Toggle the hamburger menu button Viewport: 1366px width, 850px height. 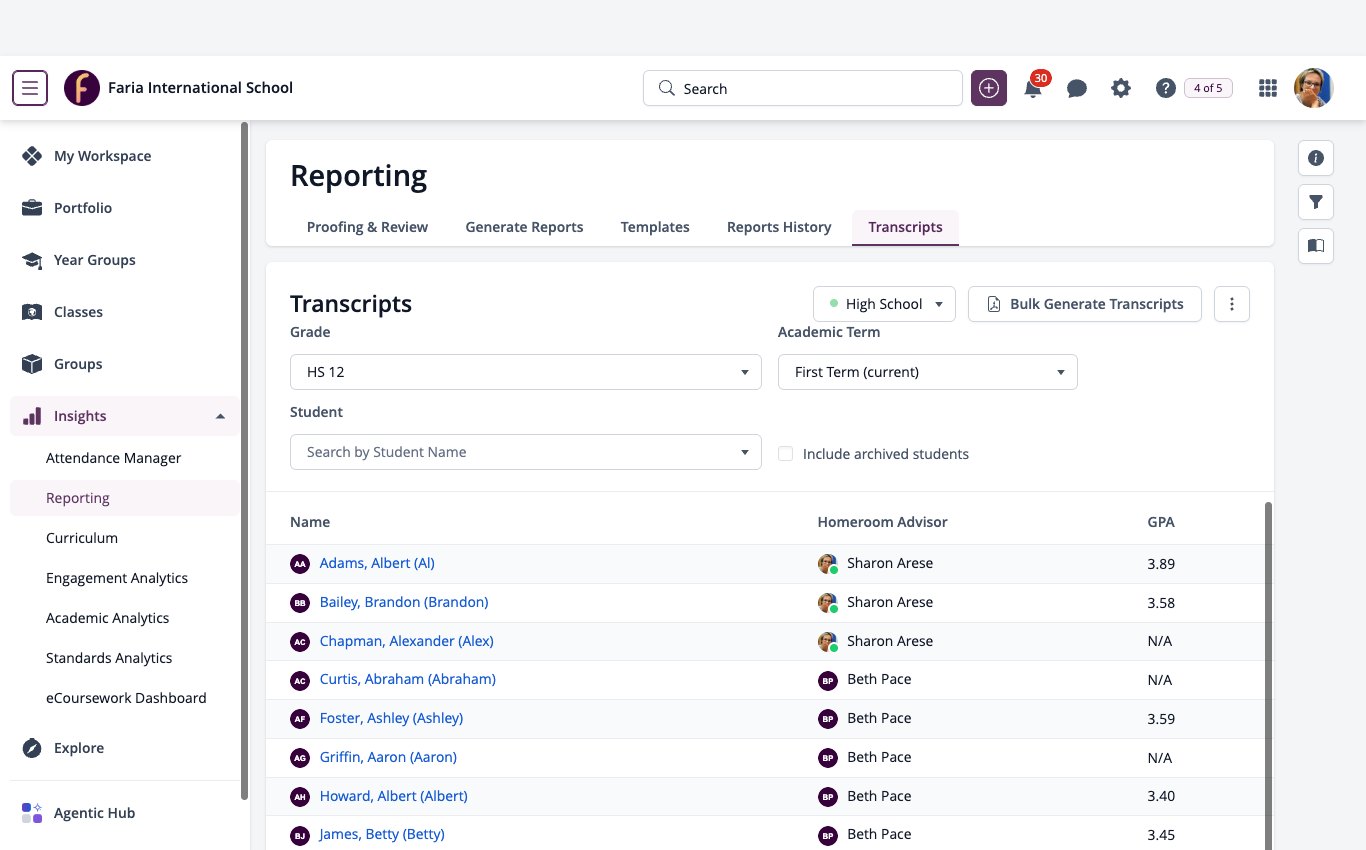point(30,88)
